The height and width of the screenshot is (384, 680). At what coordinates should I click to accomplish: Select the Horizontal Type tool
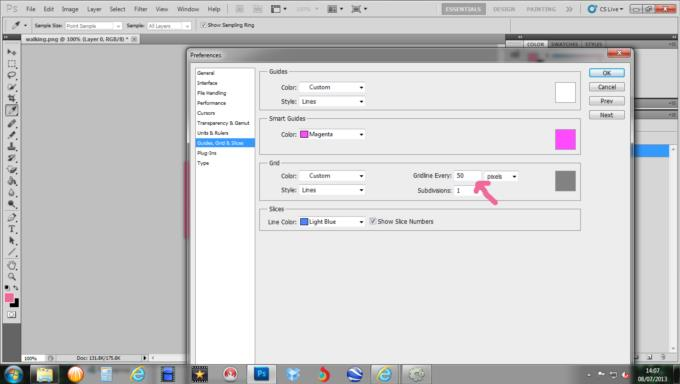coord(12,229)
